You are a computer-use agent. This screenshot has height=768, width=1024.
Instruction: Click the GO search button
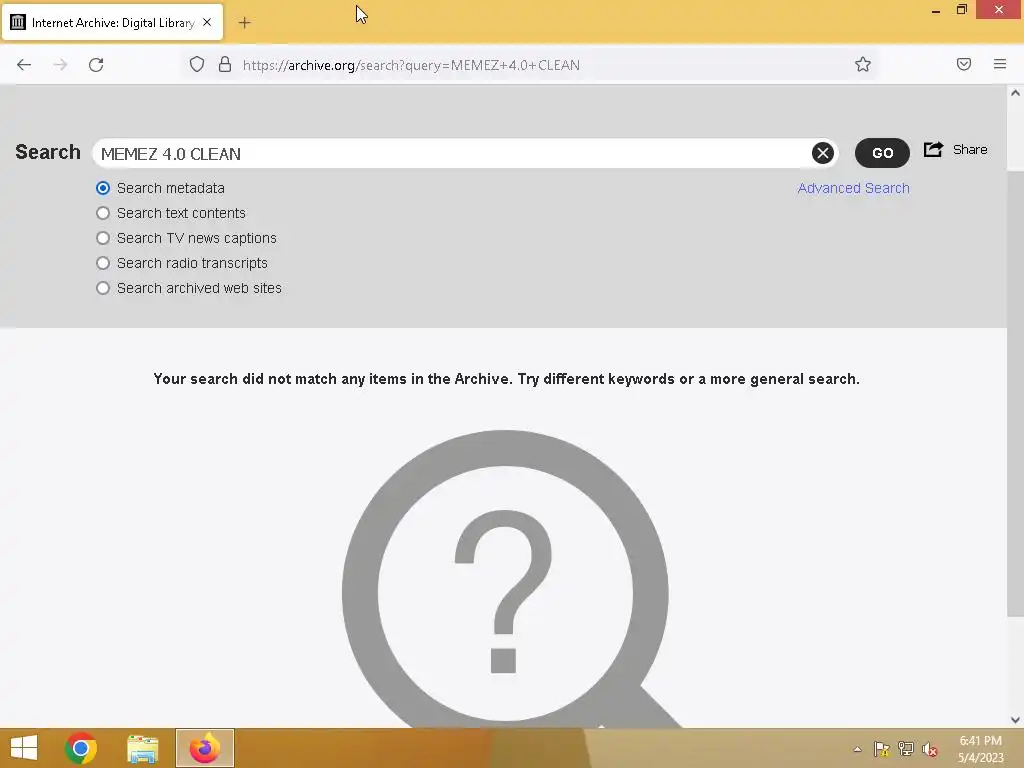(x=882, y=153)
